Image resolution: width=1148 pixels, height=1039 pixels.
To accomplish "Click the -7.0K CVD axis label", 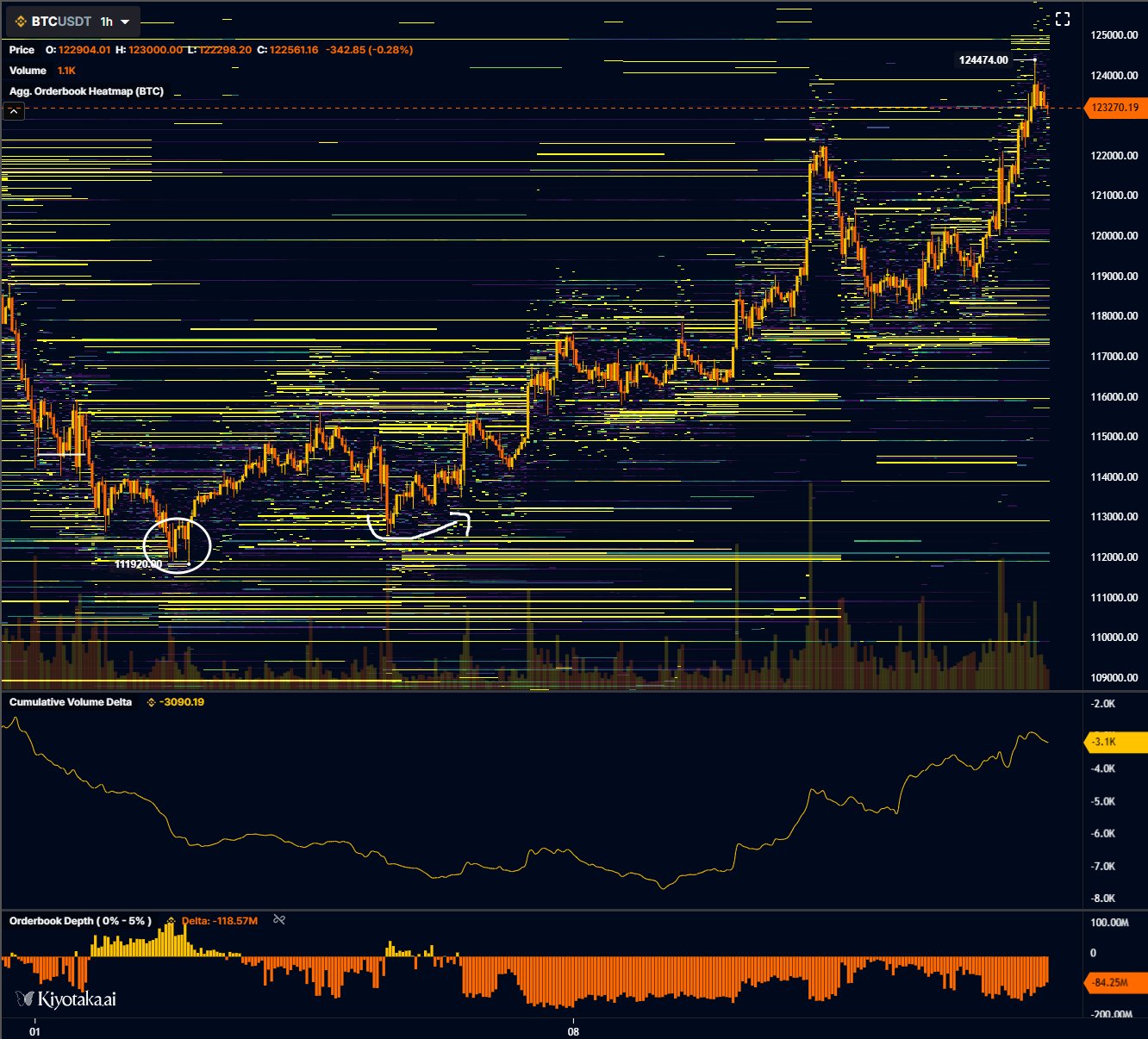I will tap(1103, 866).
